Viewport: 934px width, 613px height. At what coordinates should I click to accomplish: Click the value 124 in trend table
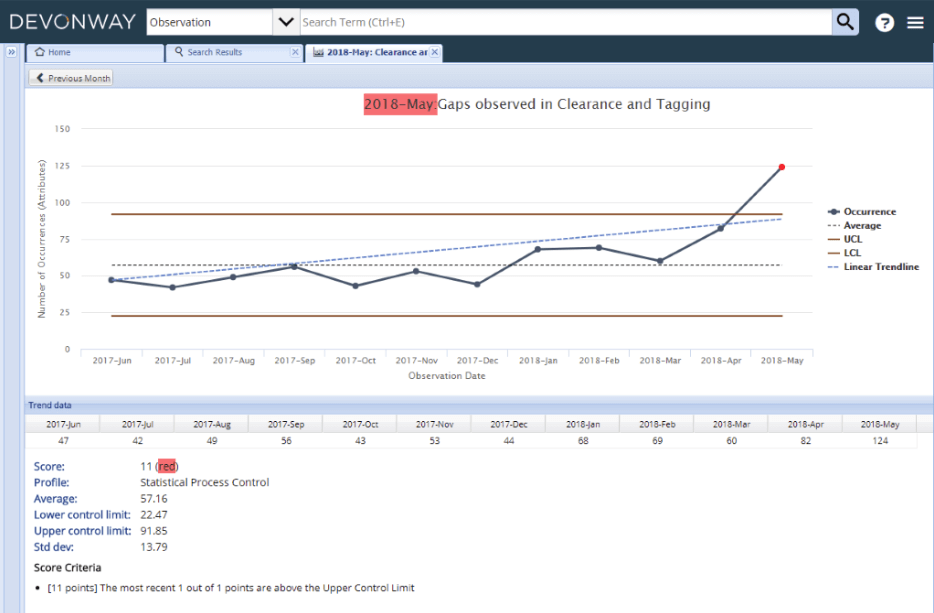pos(880,440)
